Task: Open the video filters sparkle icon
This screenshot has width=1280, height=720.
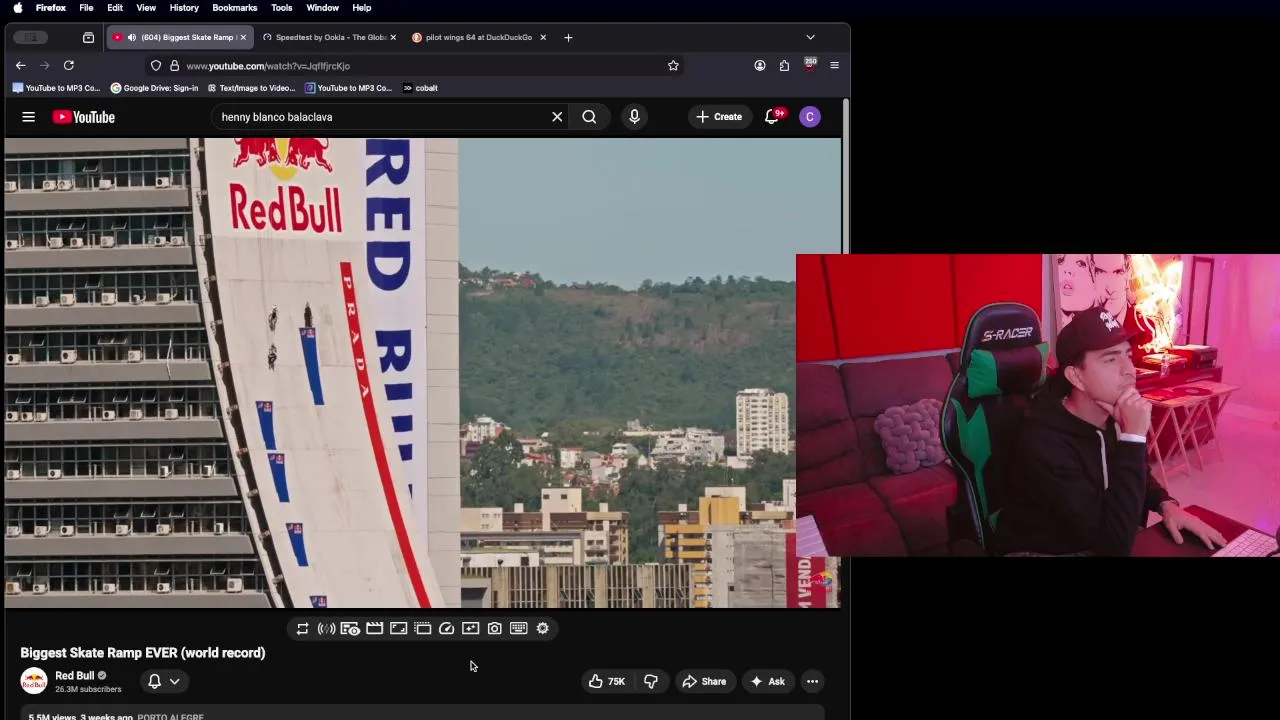Action: pyautogui.click(x=470, y=628)
